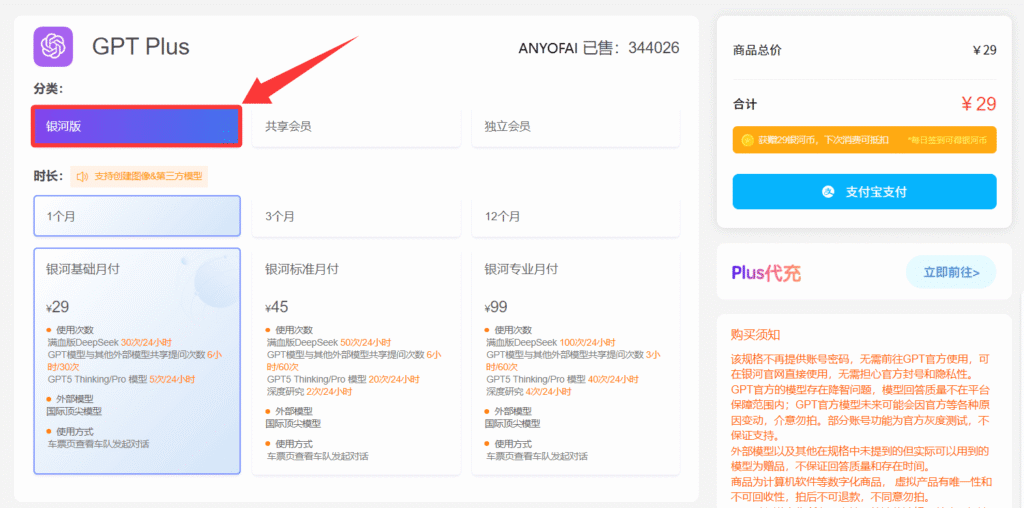Image resolution: width=1024 pixels, height=508 pixels.
Task: Choose the 12个月 duration option
Action: pyautogui.click(x=575, y=215)
